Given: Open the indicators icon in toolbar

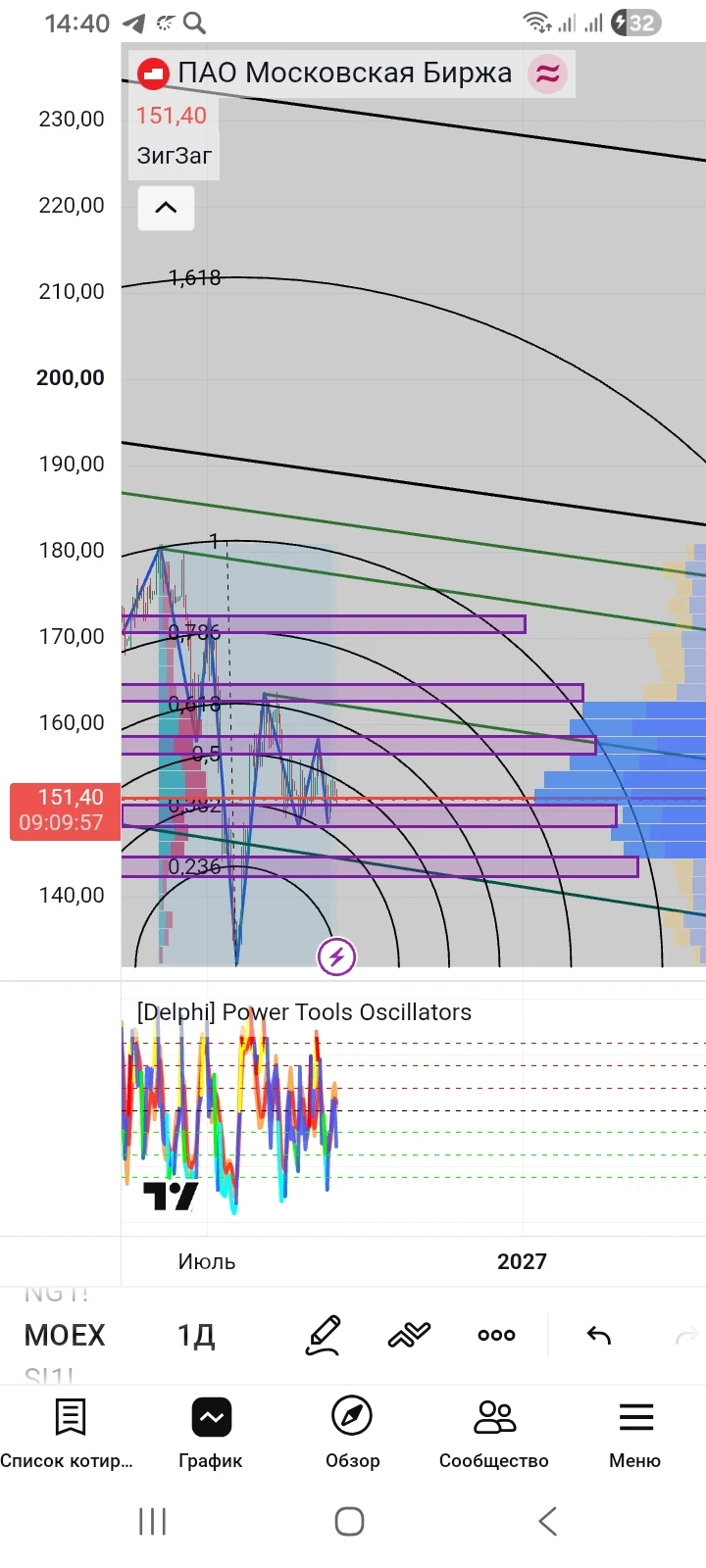Looking at the screenshot, I should click(409, 1335).
